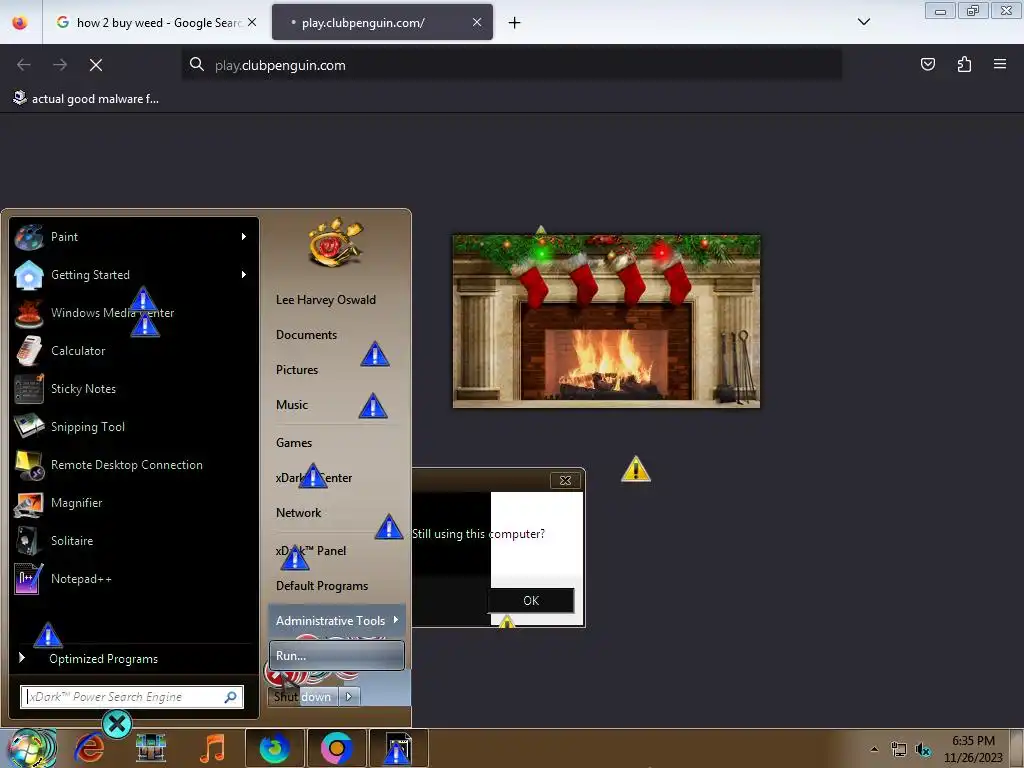Open Remote Desktop Connection icon
This screenshot has height=768, width=1024.
click(x=29, y=465)
